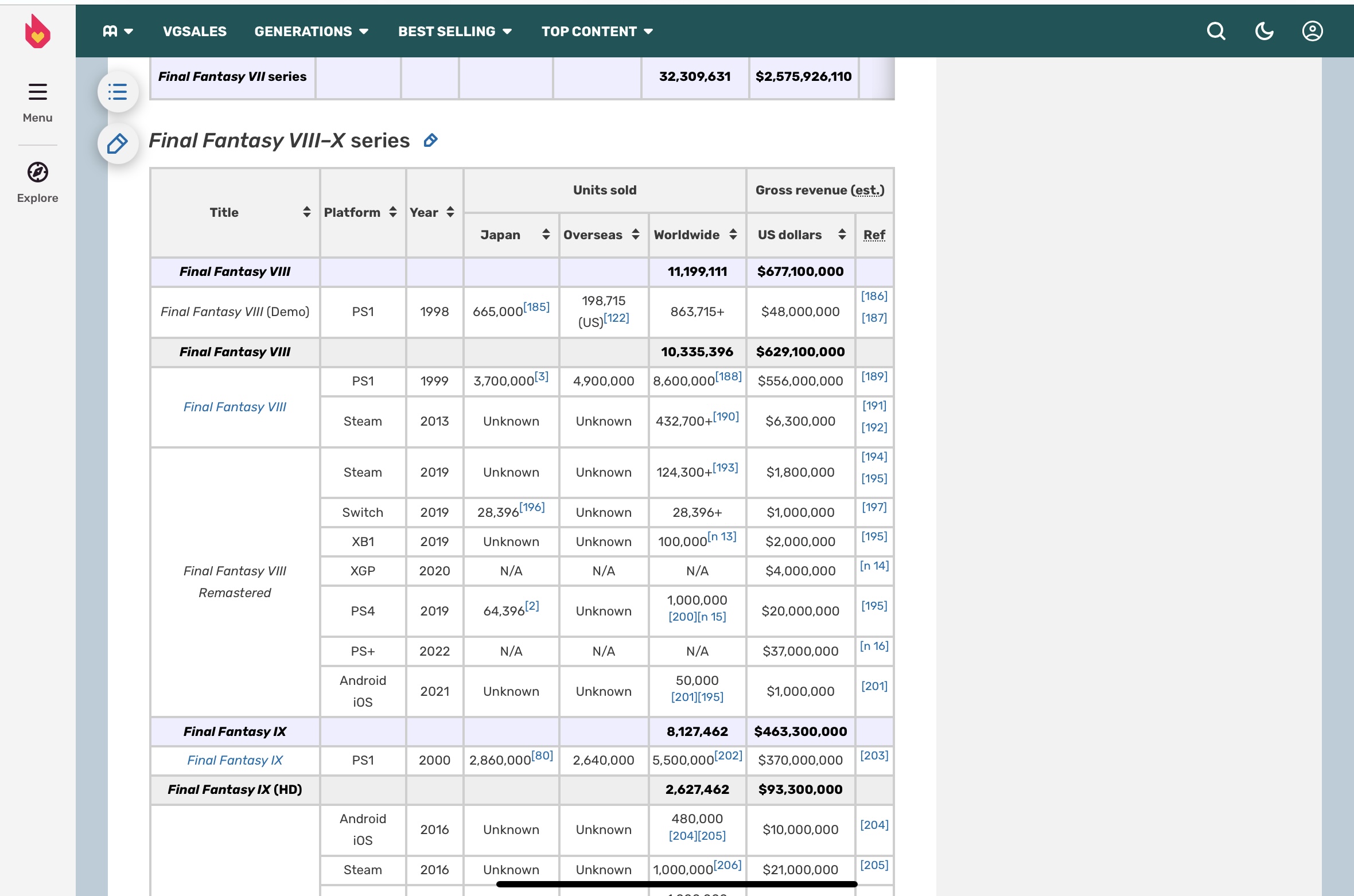Viewport: 1354px width, 896px height.
Task: Sort table by Title column
Action: point(307,212)
